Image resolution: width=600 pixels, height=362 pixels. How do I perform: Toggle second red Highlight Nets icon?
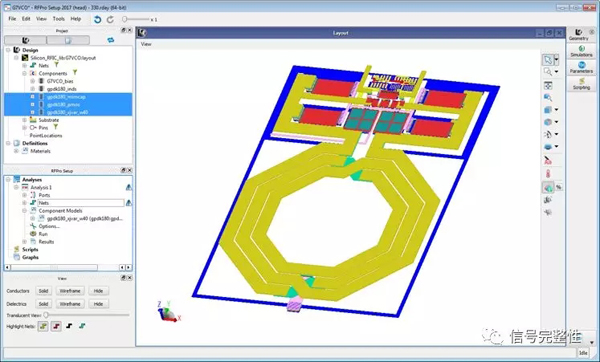point(56,326)
